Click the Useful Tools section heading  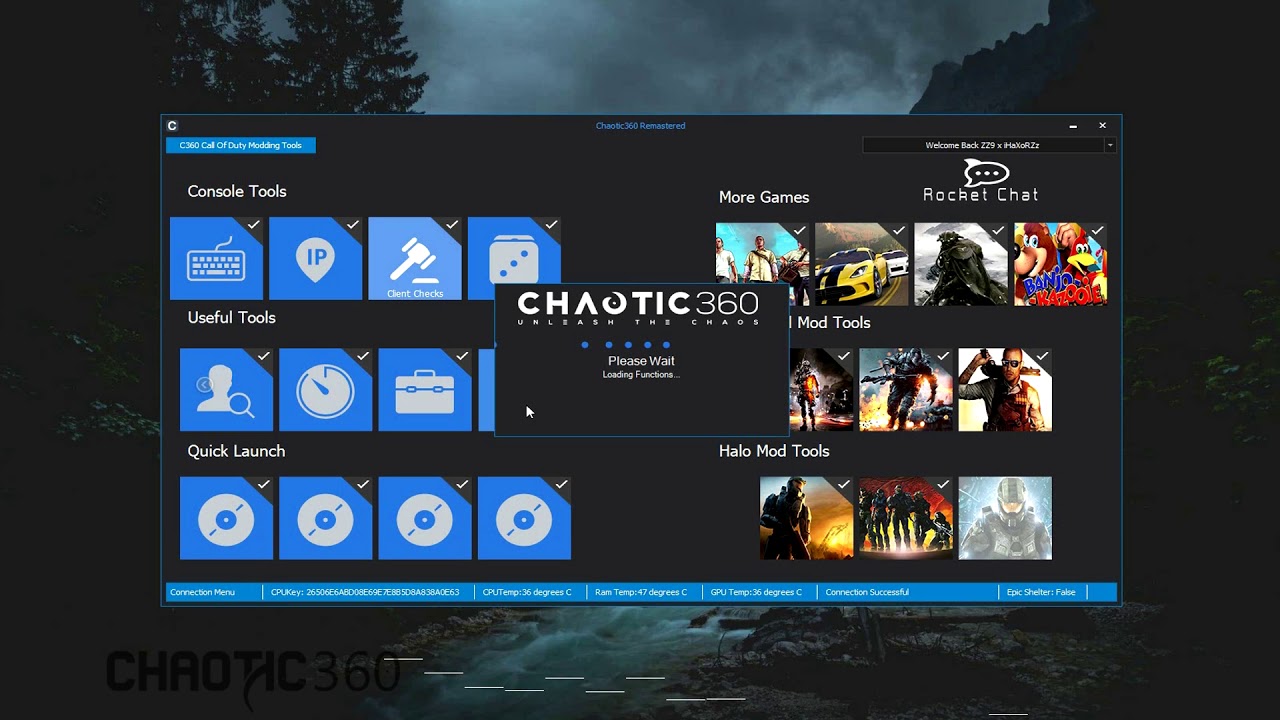click(x=231, y=317)
